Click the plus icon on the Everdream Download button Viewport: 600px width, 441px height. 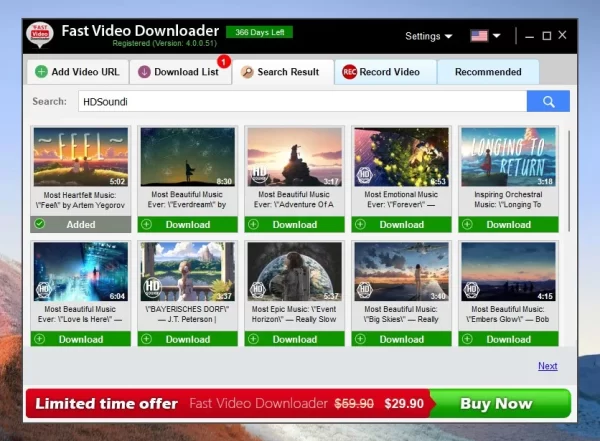pos(147,224)
